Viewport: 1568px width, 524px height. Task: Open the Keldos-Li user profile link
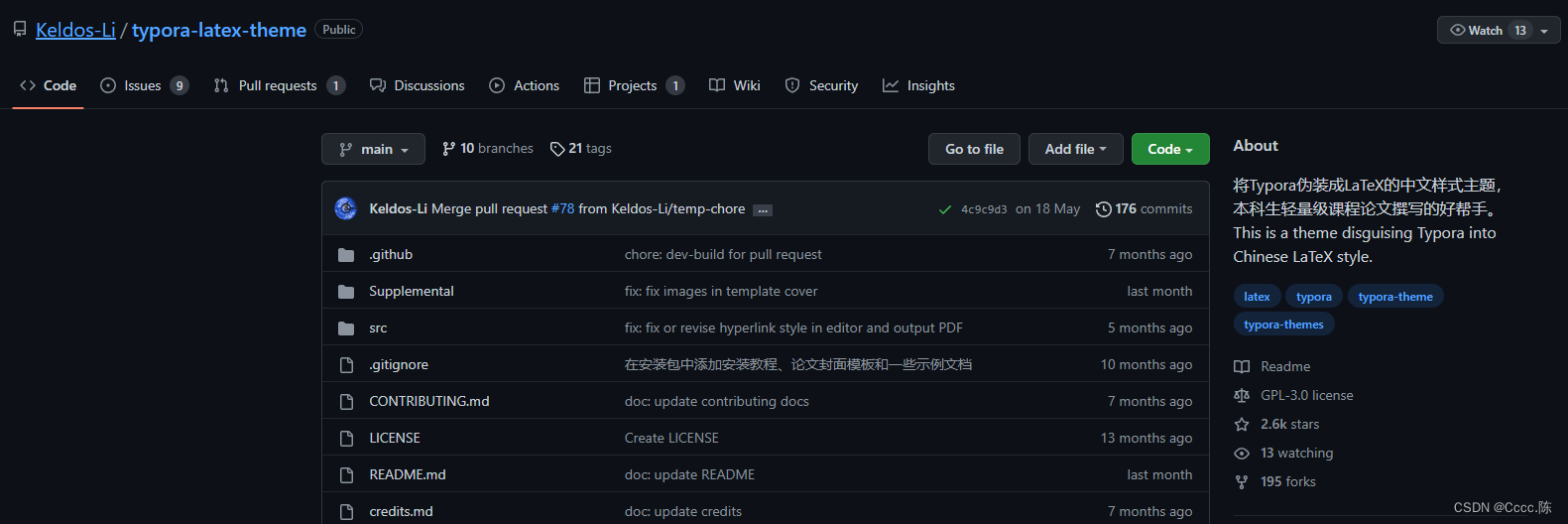coord(75,30)
